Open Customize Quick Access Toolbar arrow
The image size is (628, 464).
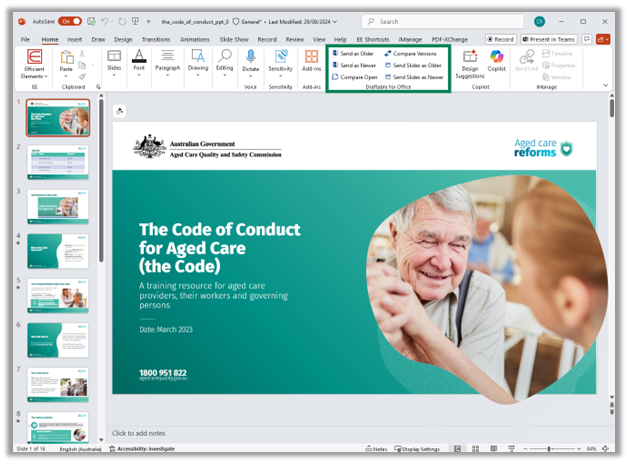point(149,22)
